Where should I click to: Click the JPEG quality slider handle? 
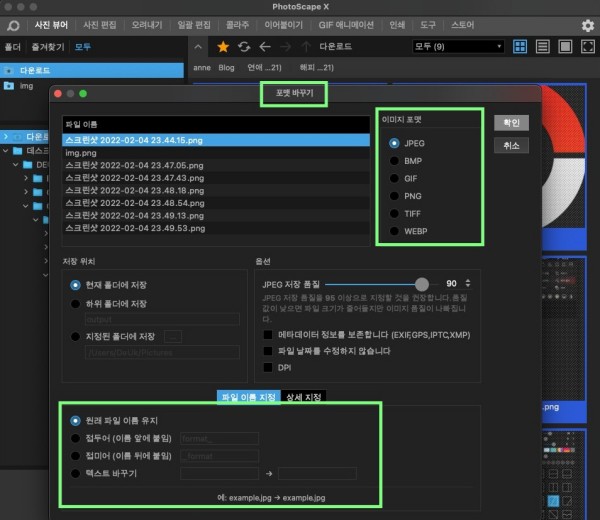(x=423, y=283)
